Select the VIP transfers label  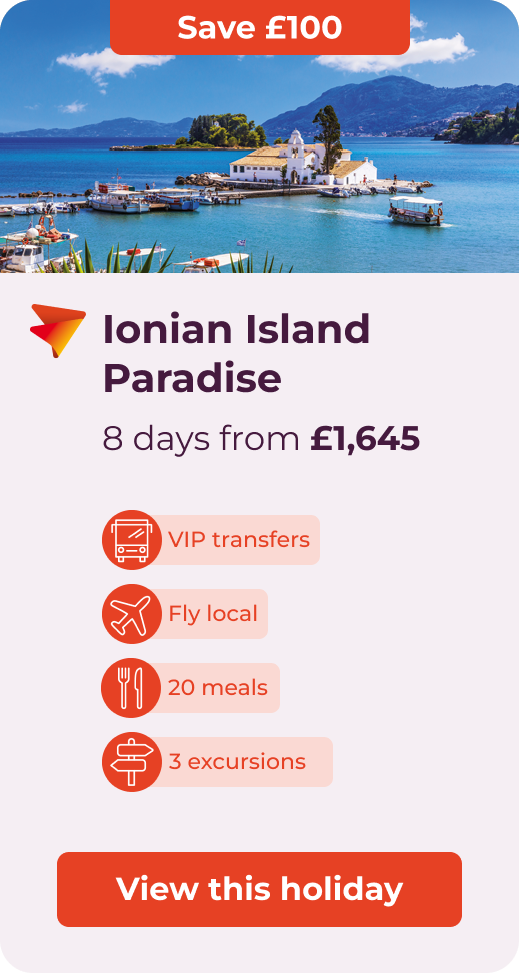pyautogui.click(x=239, y=540)
